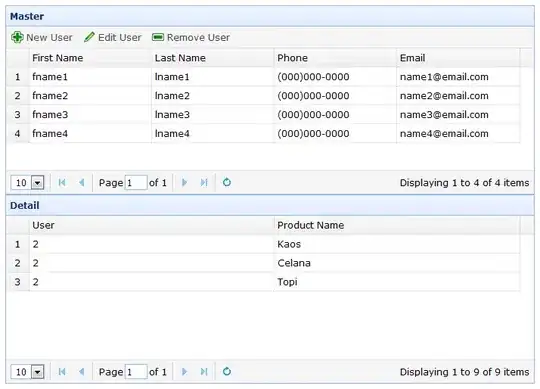This screenshot has width=540, height=389.
Task: Click the green New User plus icon
Action: 17,37
